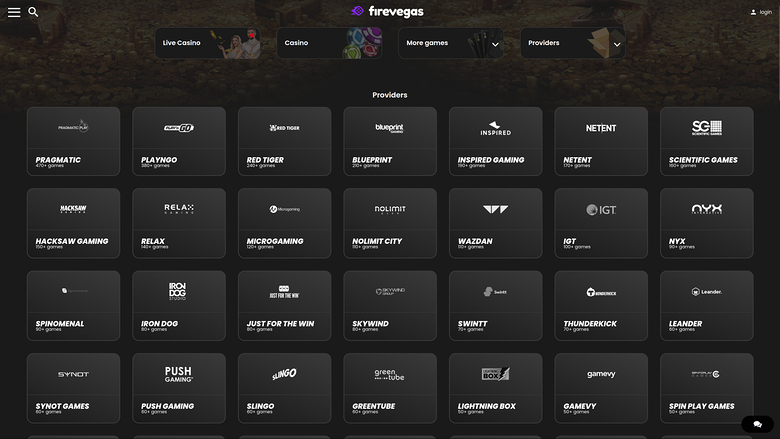Click the search magnifier icon
The image size is (780, 439).
pos(33,12)
